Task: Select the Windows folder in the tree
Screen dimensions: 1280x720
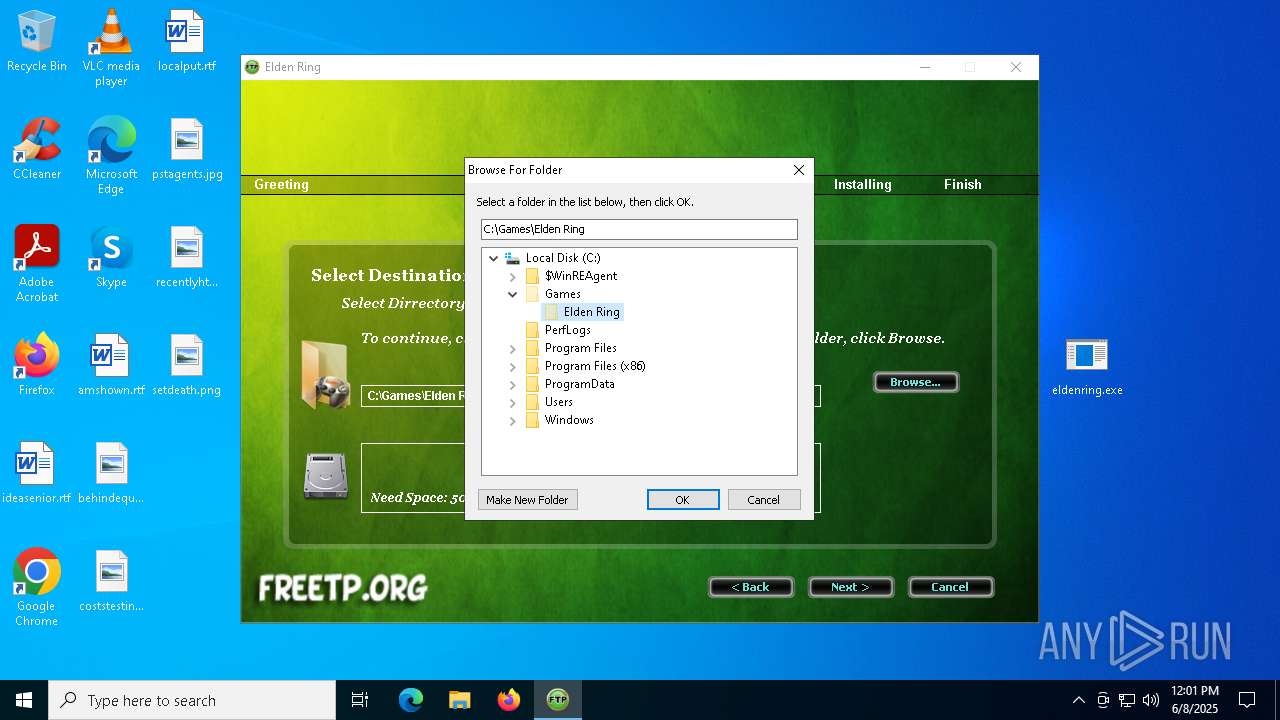Action: 569,420
